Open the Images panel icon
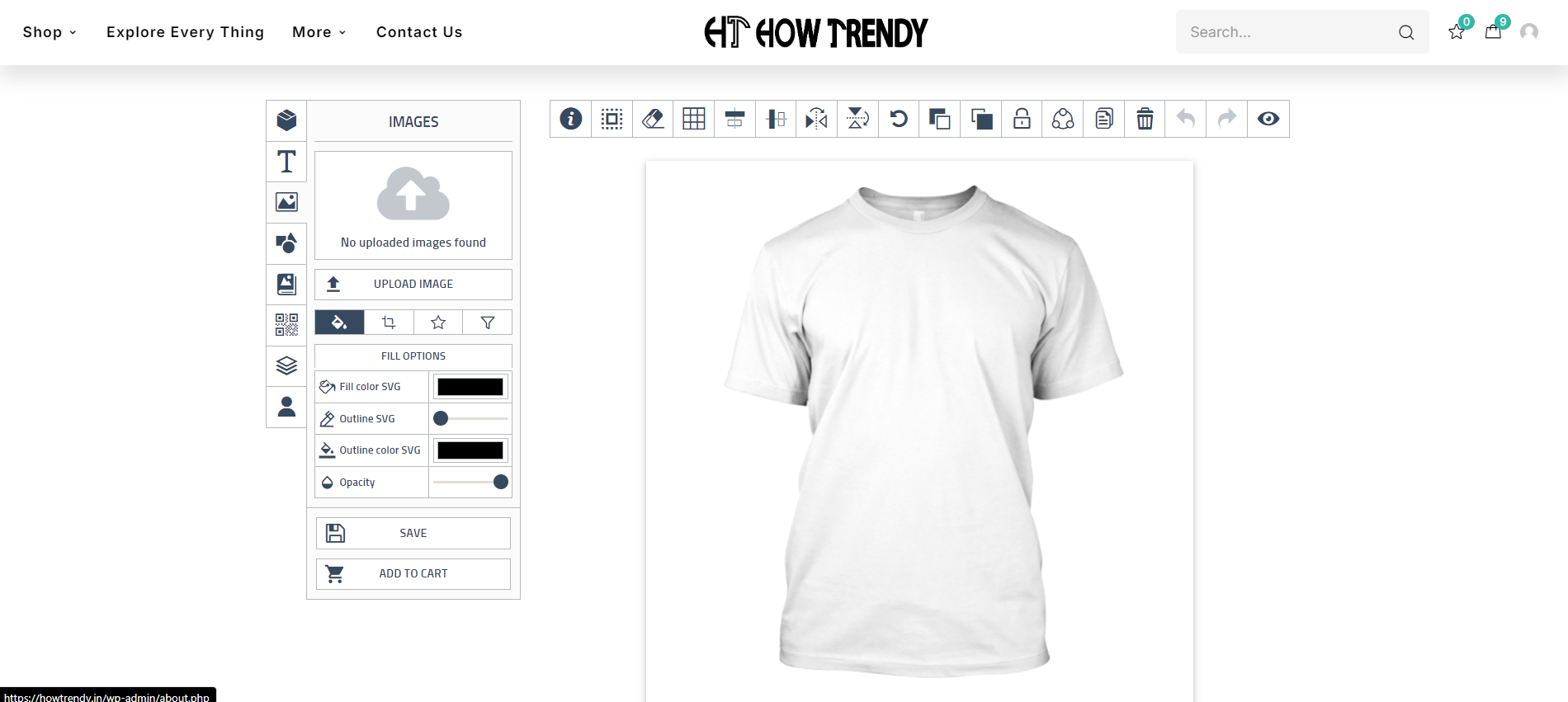The image size is (1568, 702). (286, 202)
